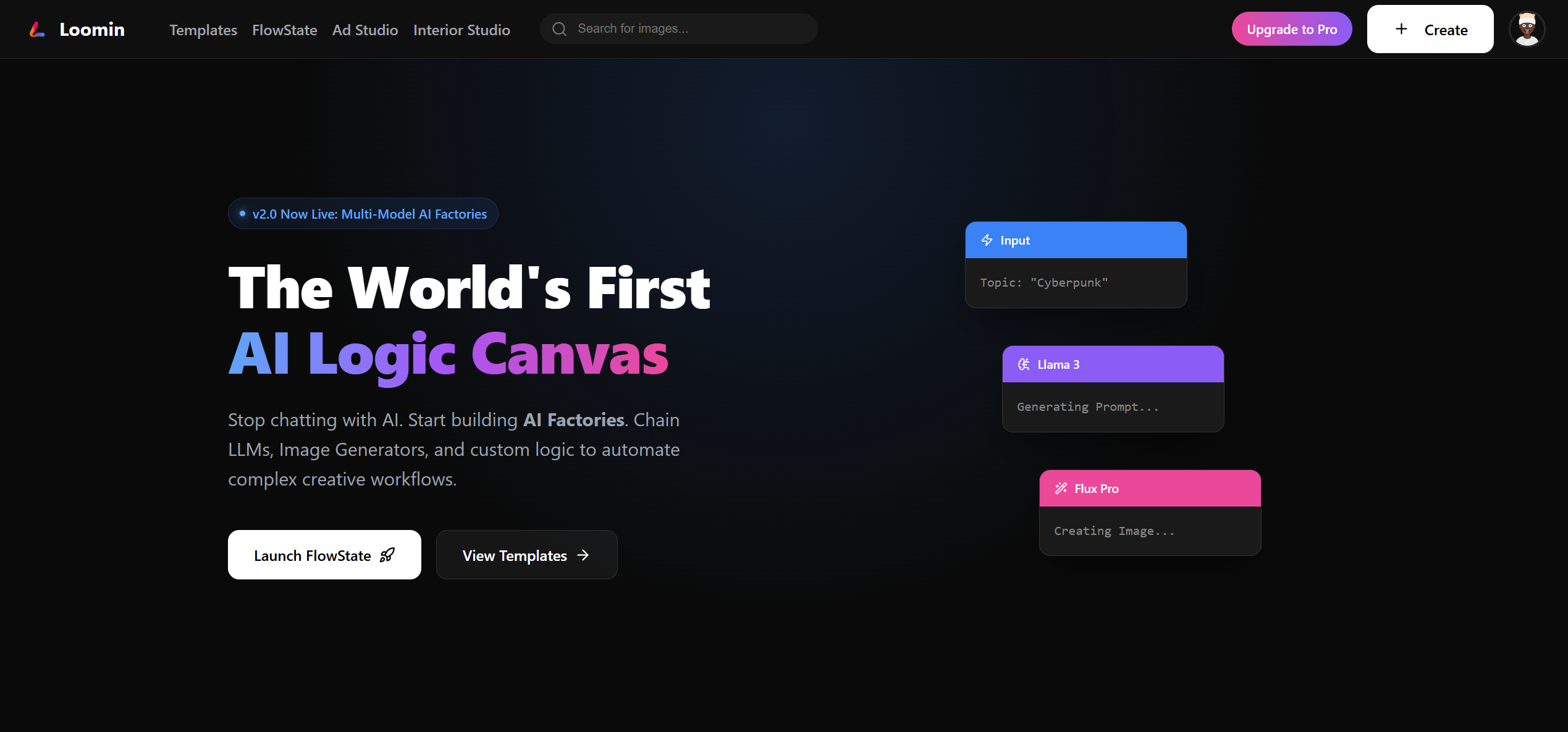Image resolution: width=1568 pixels, height=732 pixels.
Task: Click the search magnifier icon
Action: [559, 29]
